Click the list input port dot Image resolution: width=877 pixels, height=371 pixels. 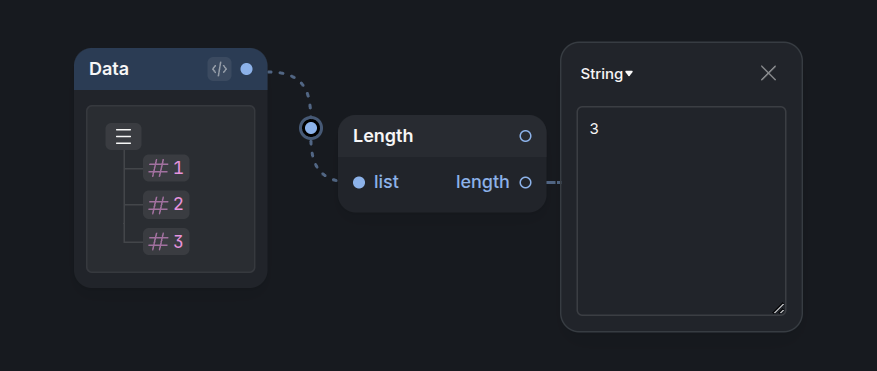pos(359,182)
